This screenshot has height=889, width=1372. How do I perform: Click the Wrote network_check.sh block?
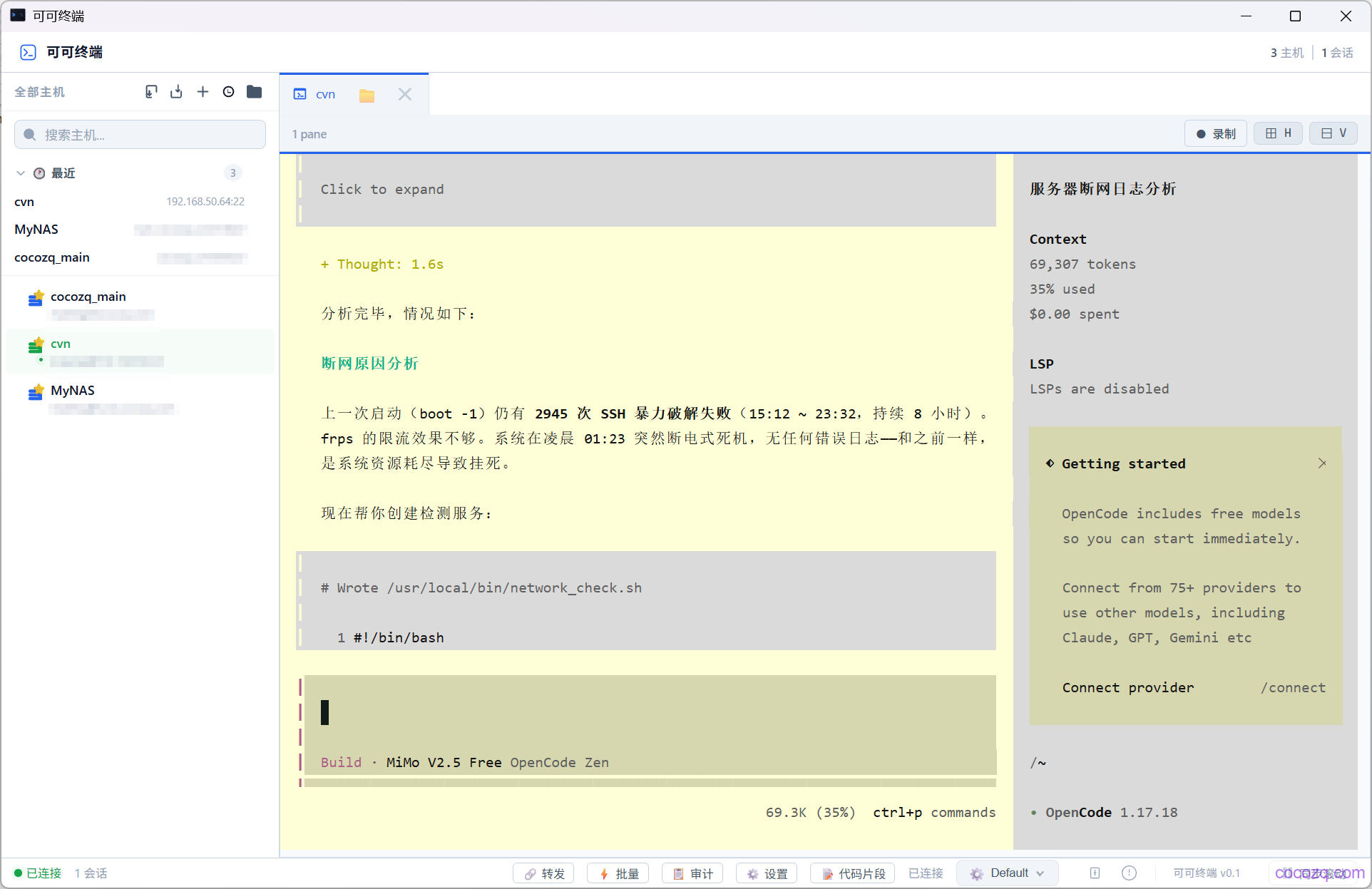pos(646,600)
